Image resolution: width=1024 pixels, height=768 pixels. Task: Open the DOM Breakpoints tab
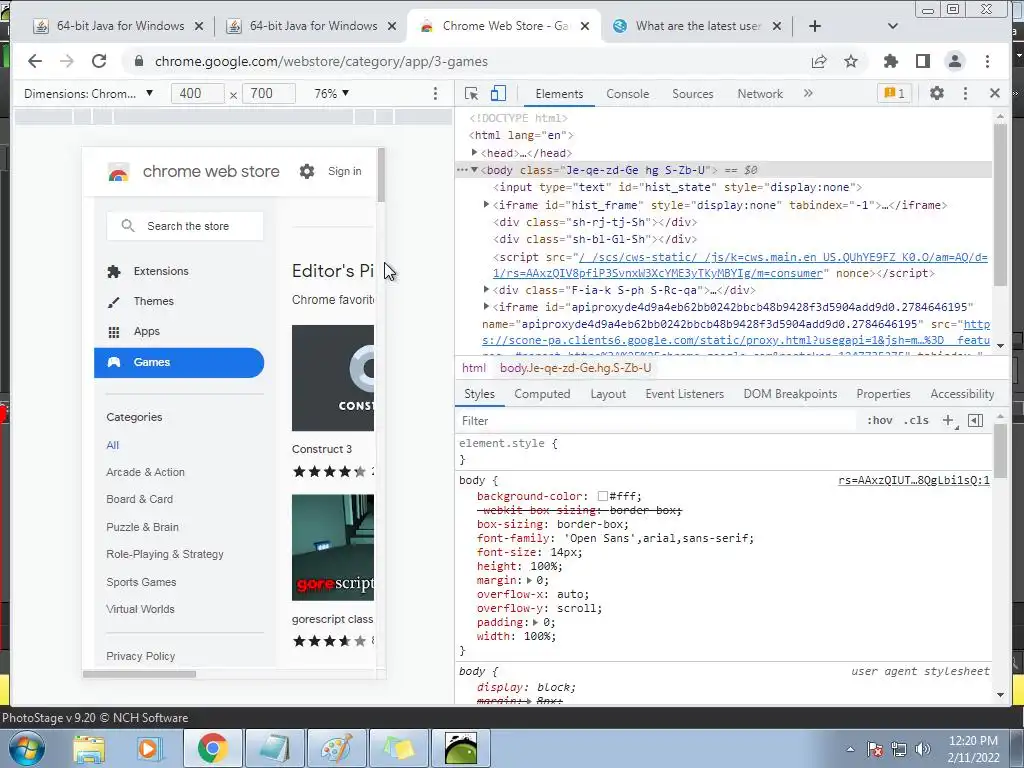(x=790, y=394)
